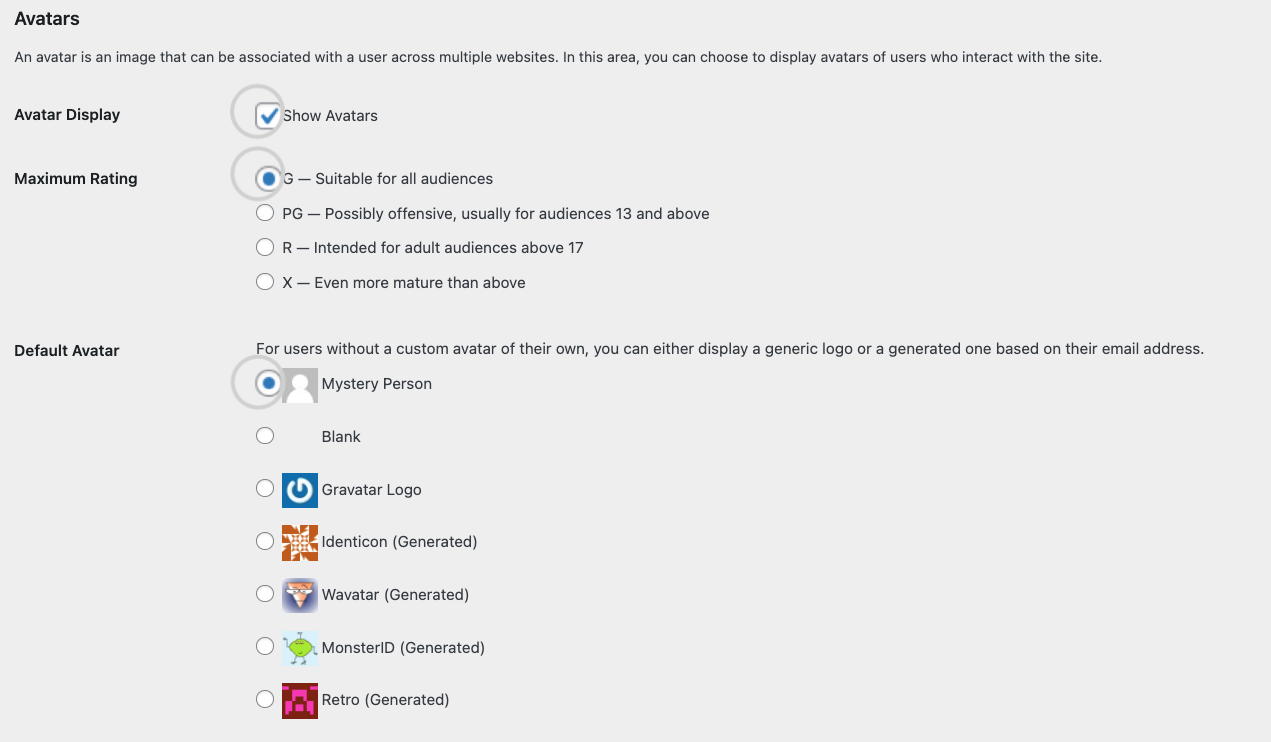
Task: Uncheck the Show Avatars checkbox
Action: coord(266,116)
